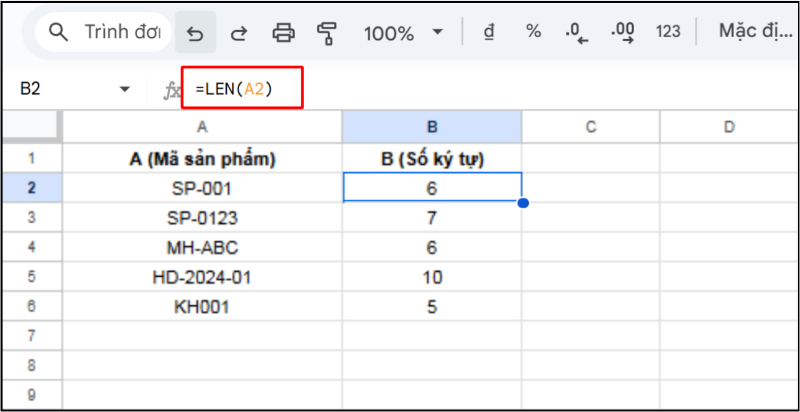
Task: Click cell "B (Số ký tự)"
Action: click(x=432, y=159)
